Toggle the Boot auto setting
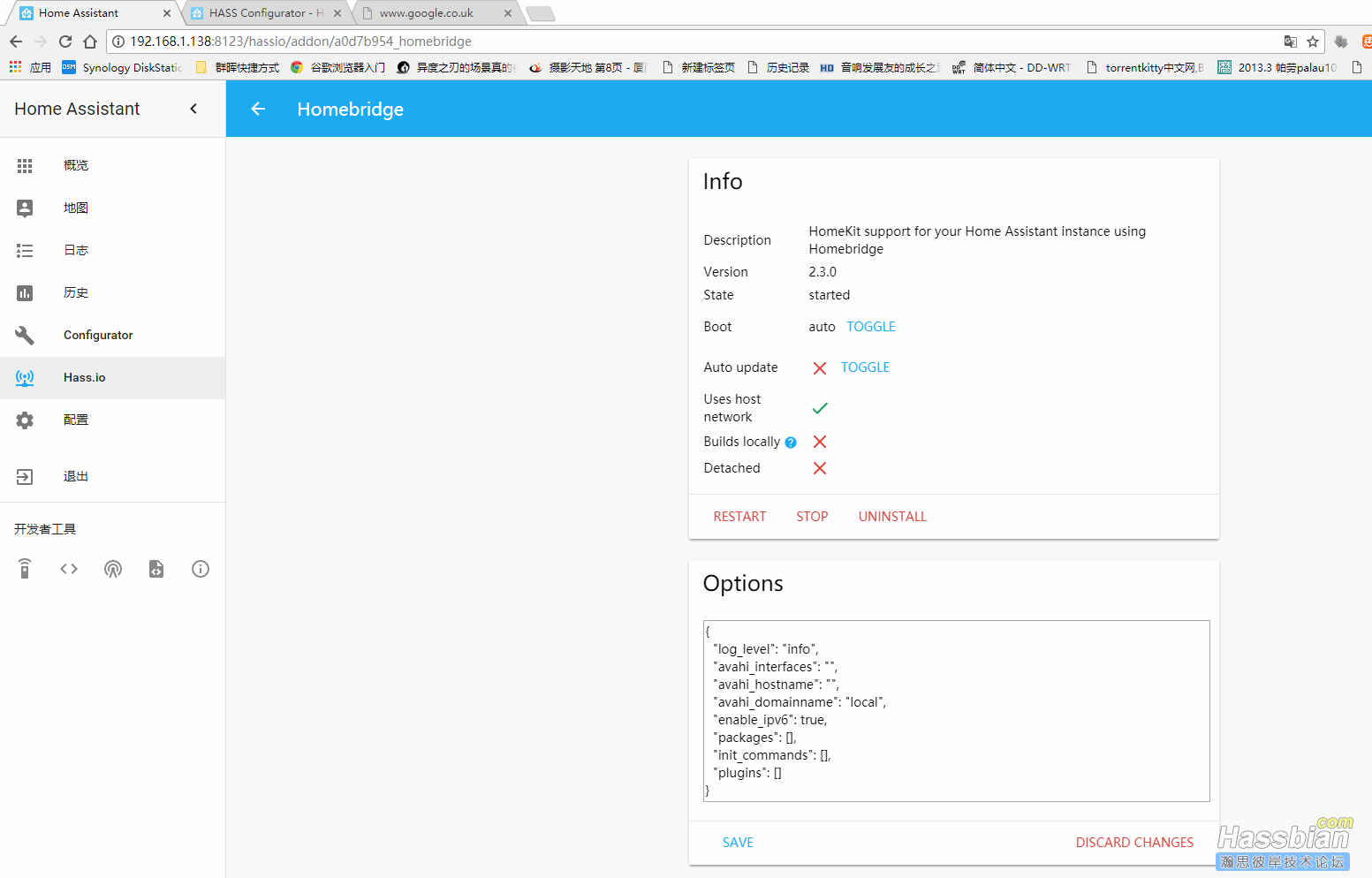 pos(870,327)
